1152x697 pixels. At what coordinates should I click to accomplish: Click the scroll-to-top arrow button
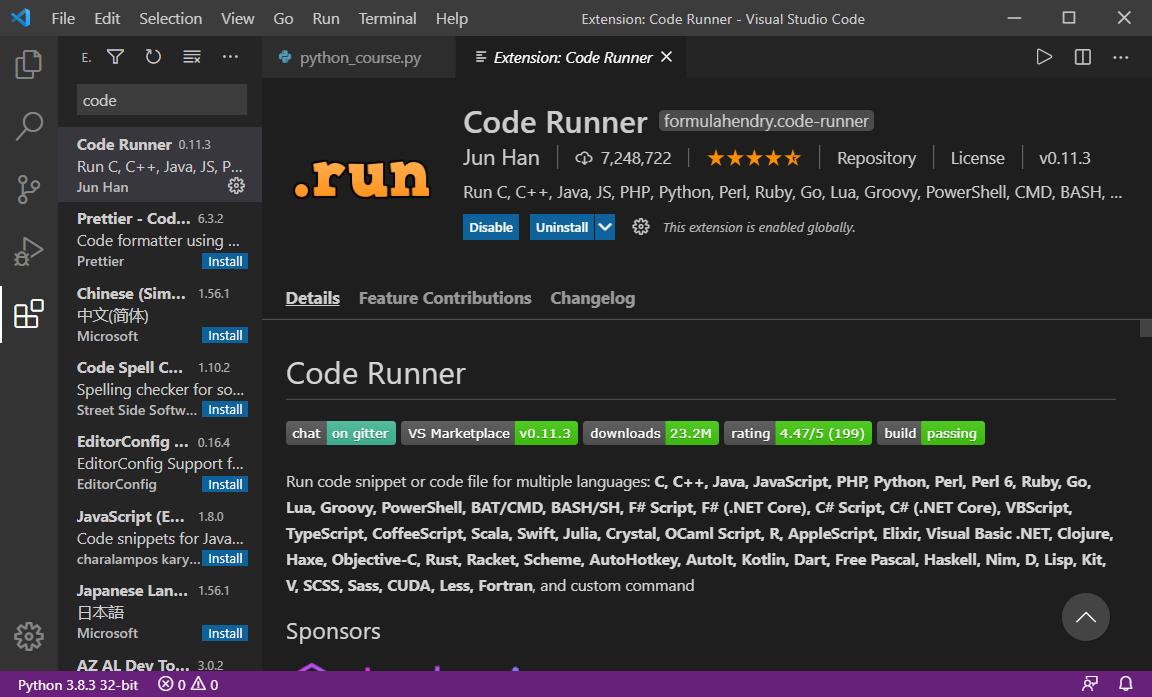pos(1085,617)
